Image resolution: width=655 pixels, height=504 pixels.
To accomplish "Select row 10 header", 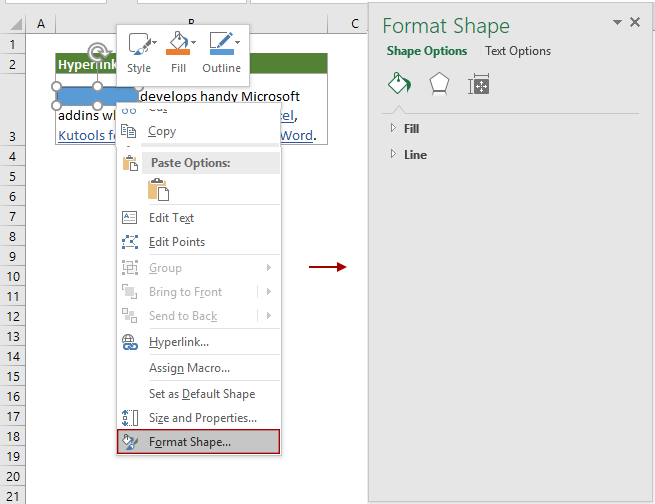I will 11,275.
